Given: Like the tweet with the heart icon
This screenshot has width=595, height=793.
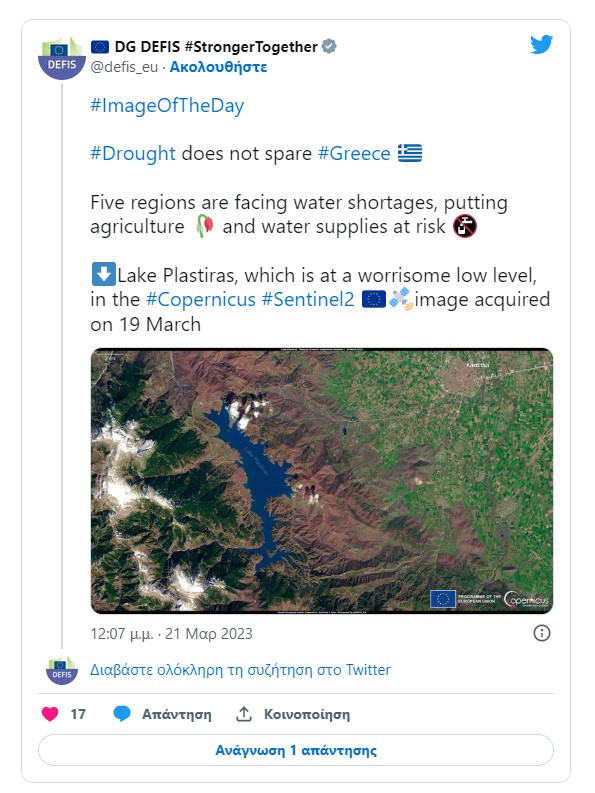Looking at the screenshot, I should click(50, 714).
